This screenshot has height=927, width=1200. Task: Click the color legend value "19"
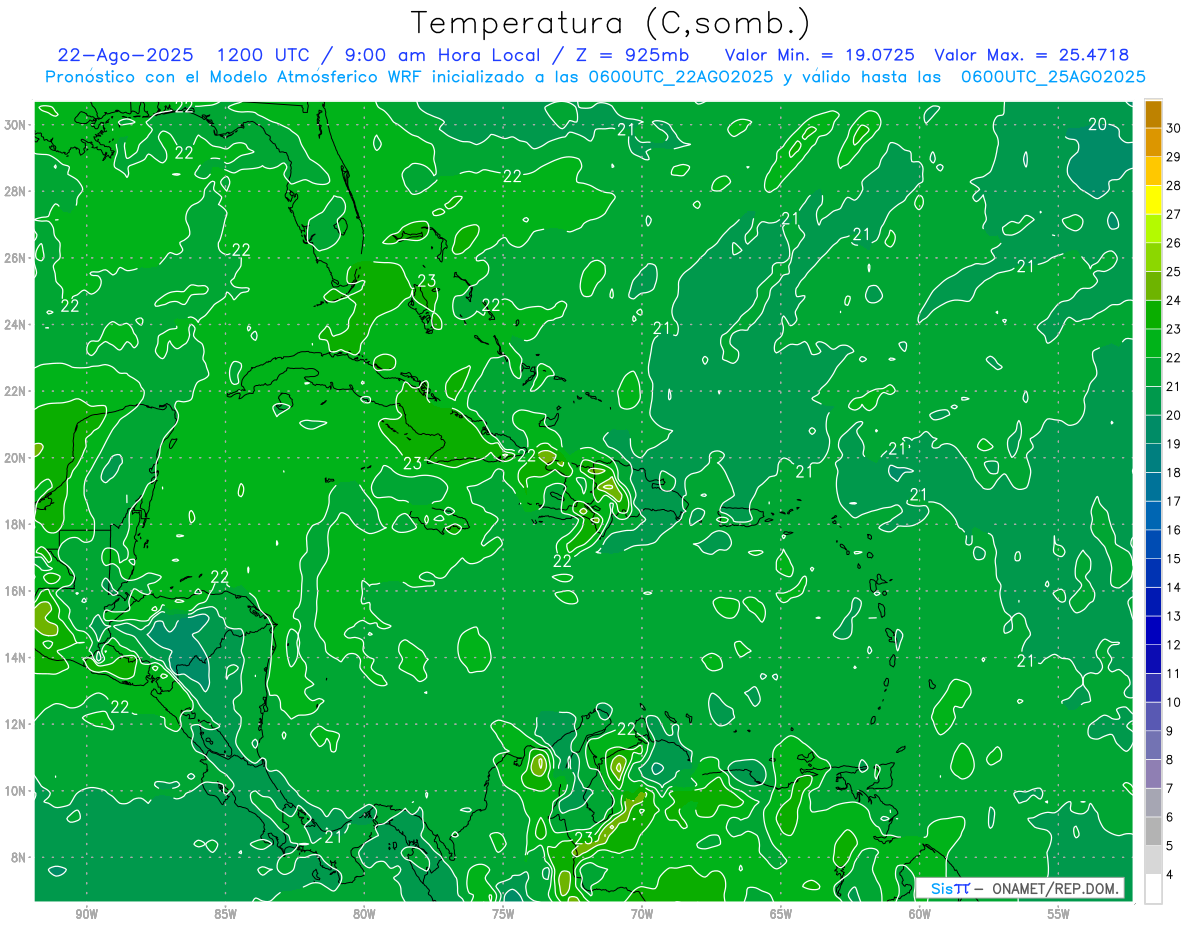(x=1174, y=444)
